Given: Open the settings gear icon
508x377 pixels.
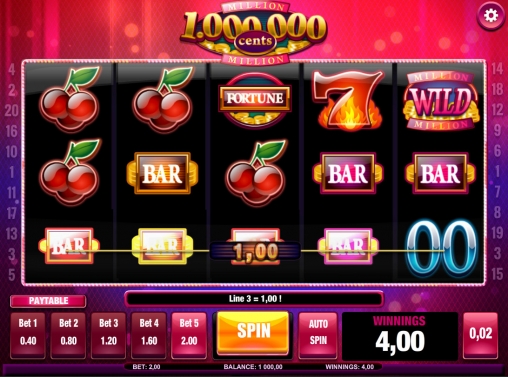Looking at the screenshot, I should tap(490, 16).
